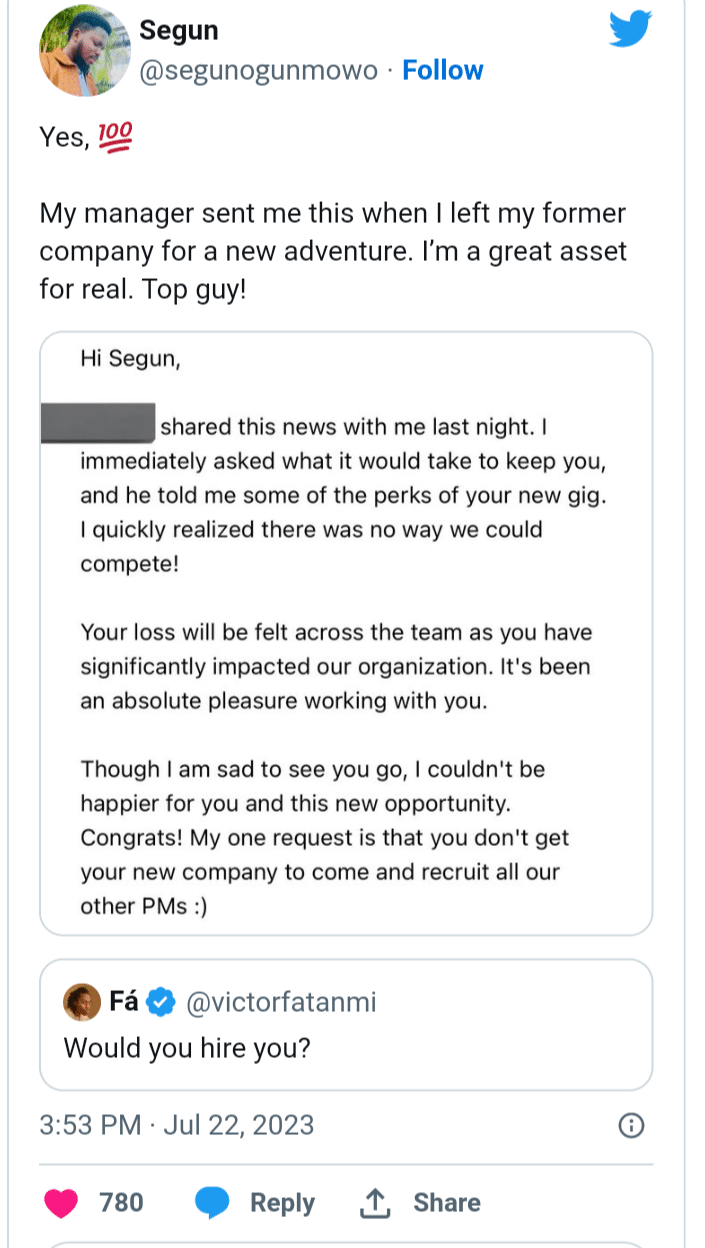Click the Share label
Image resolution: width=705 pixels, height=1248 pixels.
[447, 1203]
